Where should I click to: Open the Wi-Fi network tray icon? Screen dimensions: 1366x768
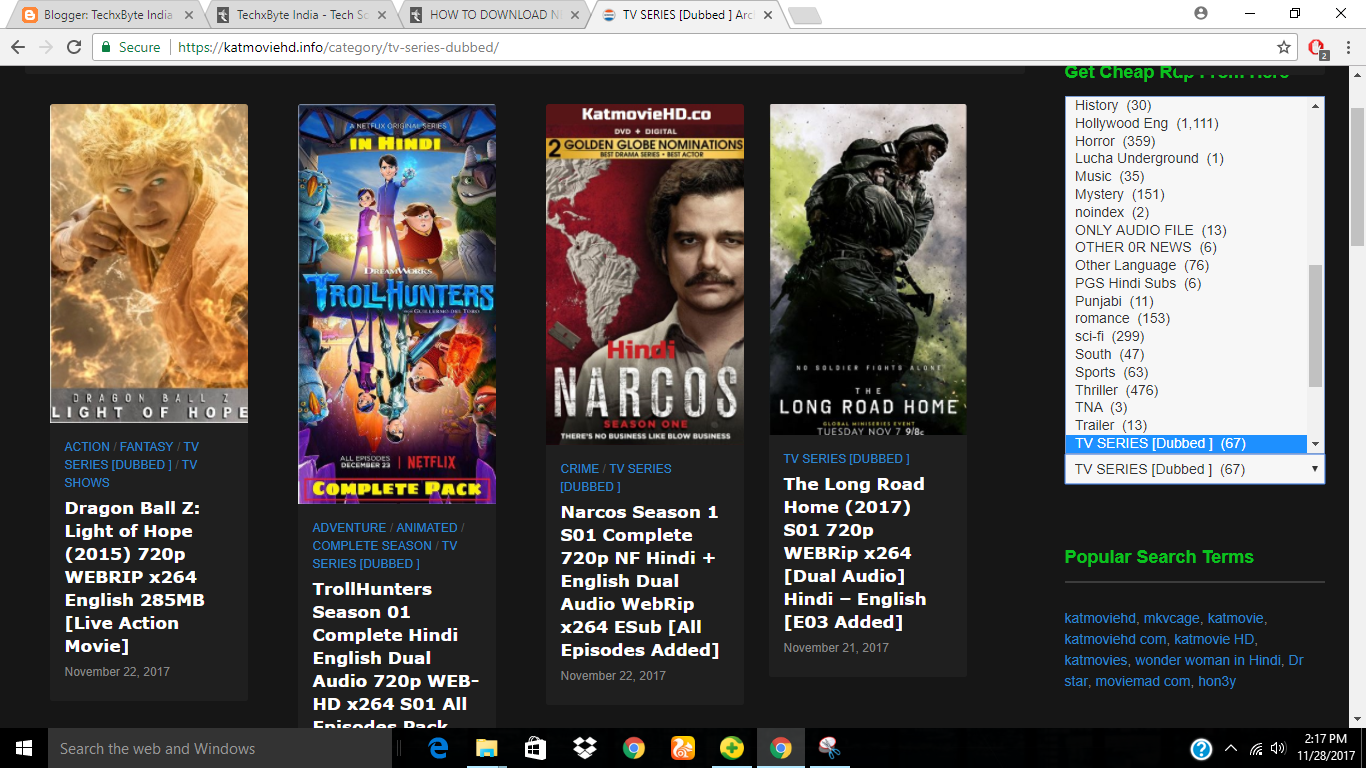(1256, 748)
